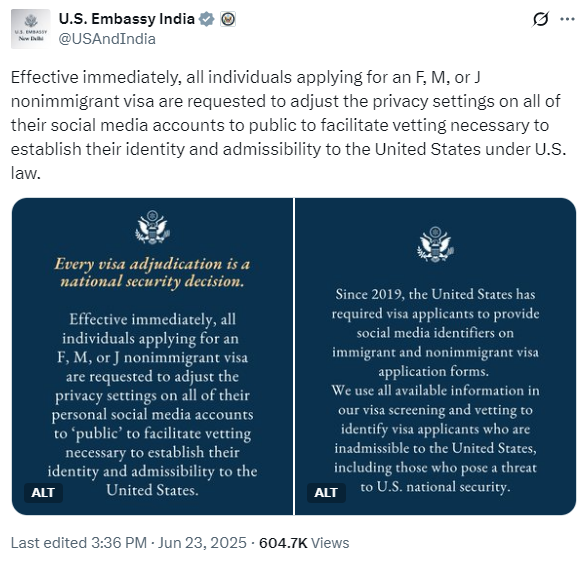Click the government seal affiliation badge beside the name
Viewport: 585px width, 569px height.
pos(228,19)
